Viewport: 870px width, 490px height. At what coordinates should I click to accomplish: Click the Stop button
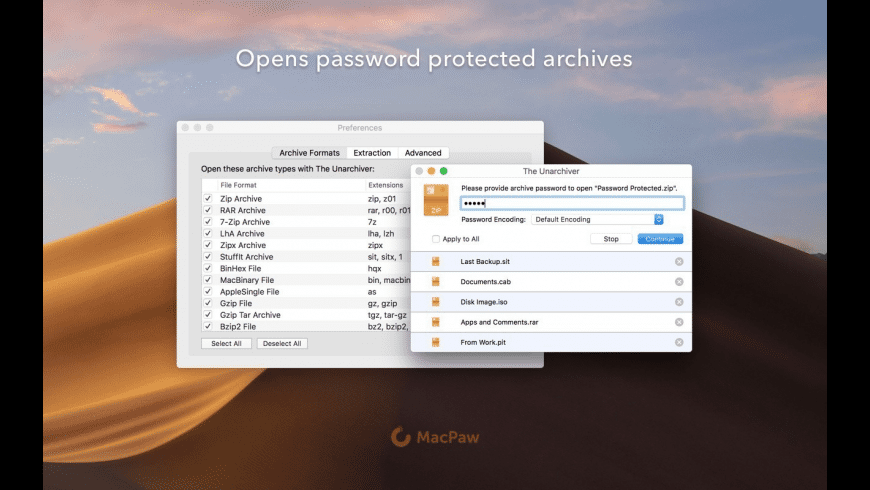click(x=611, y=239)
